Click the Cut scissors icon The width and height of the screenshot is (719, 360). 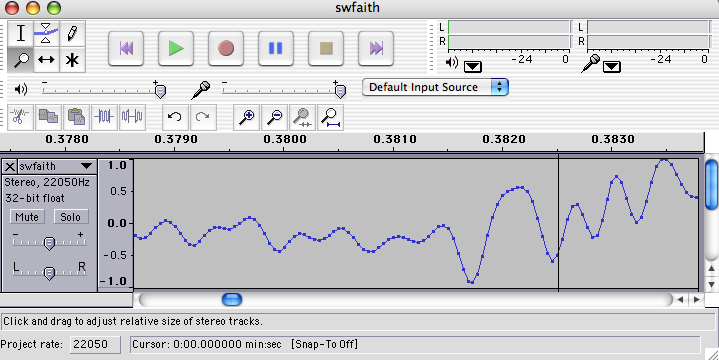point(20,117)
